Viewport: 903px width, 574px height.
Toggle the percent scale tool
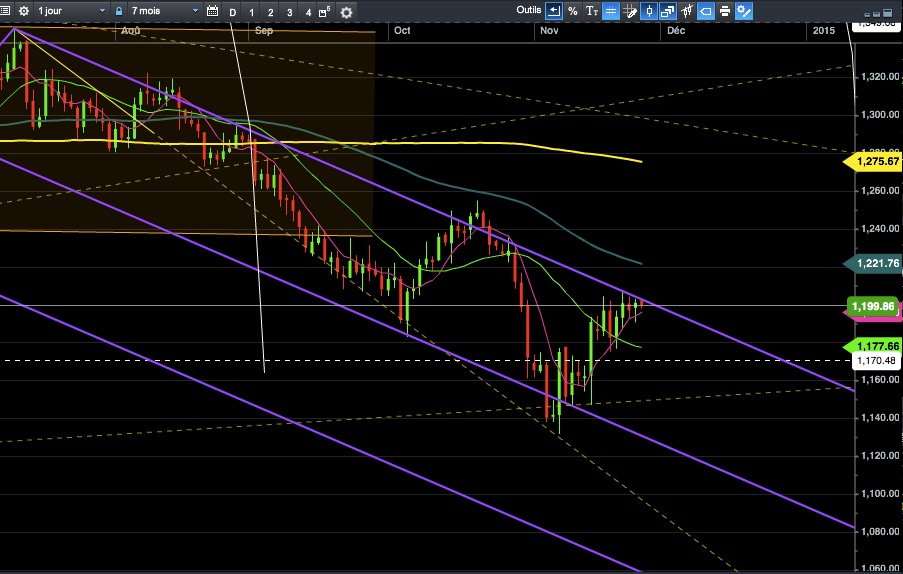click(572, 11)
